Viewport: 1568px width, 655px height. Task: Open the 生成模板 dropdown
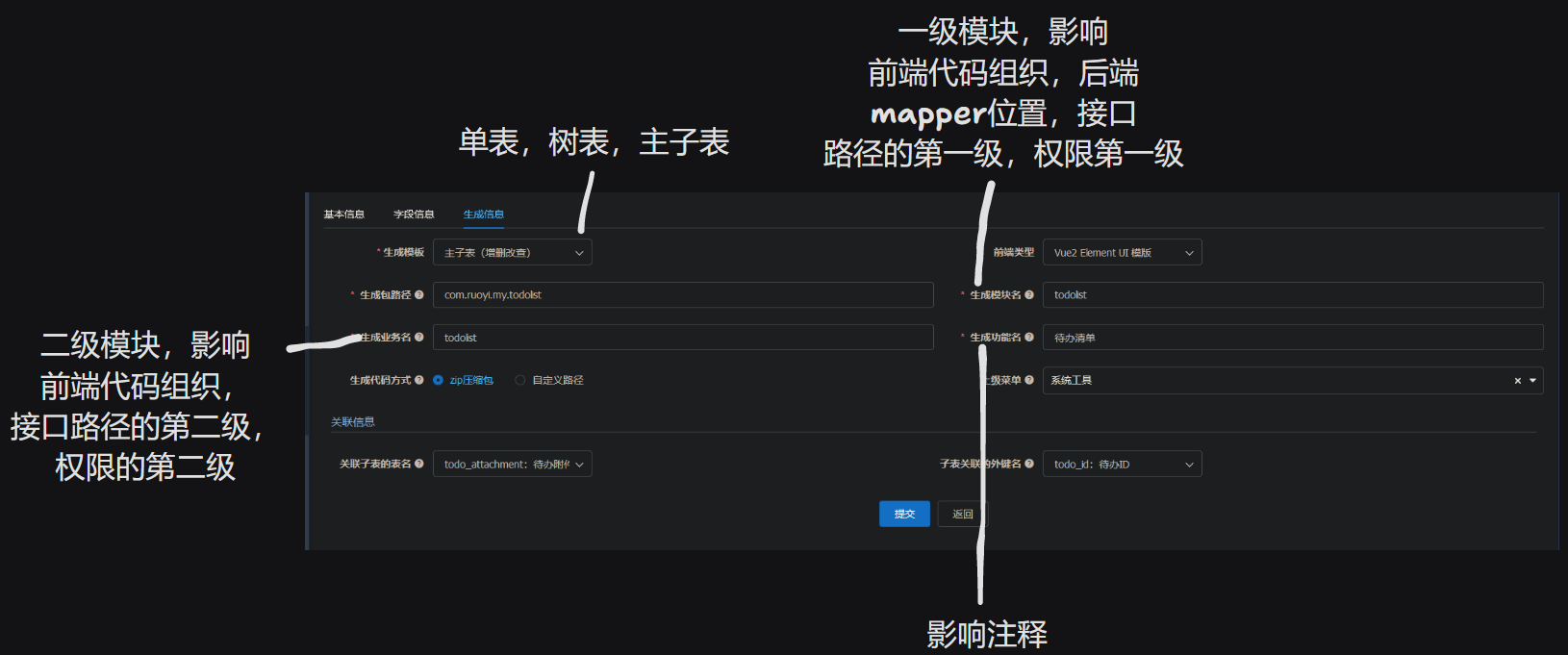point(512,253)
